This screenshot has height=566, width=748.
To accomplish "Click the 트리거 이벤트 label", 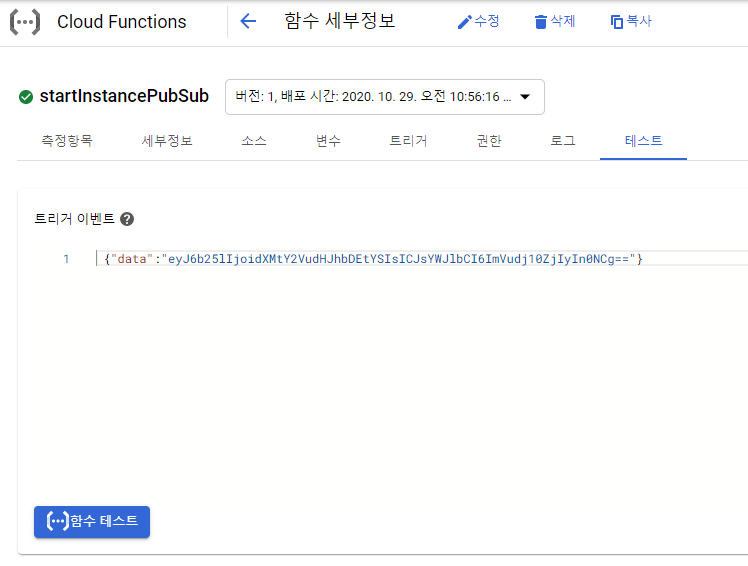I will tap(74, 219).
